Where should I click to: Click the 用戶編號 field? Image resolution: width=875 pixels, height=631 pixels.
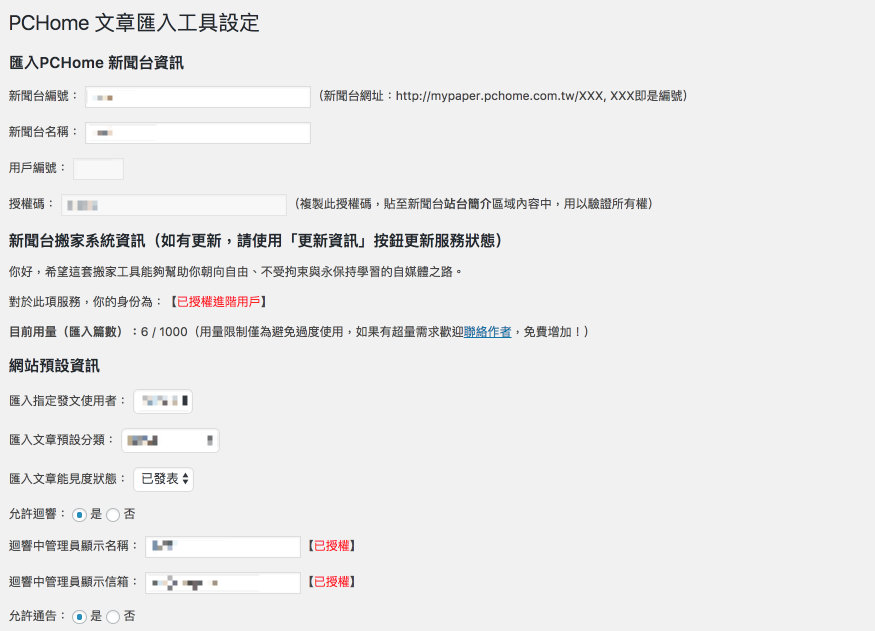click(x=98, y=168)
